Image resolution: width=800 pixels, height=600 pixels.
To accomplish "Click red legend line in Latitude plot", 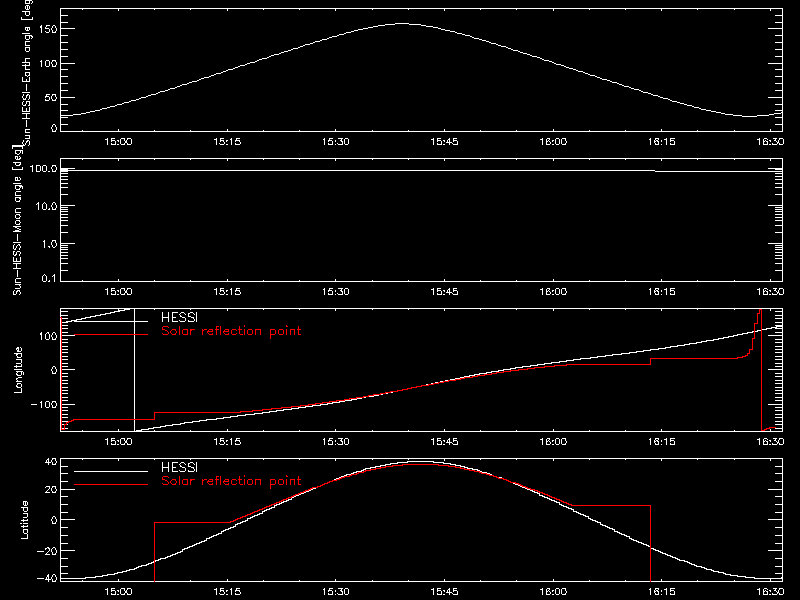I will [111, 485].
